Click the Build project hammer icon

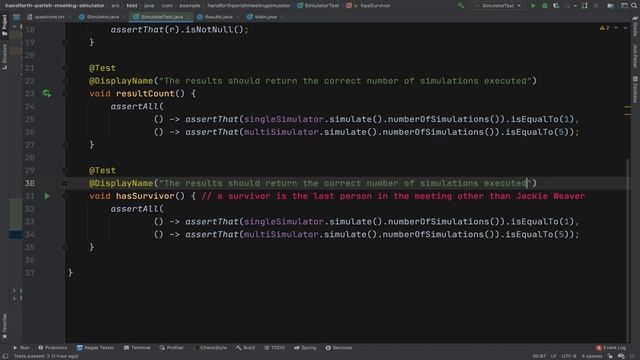coord(460,6)
